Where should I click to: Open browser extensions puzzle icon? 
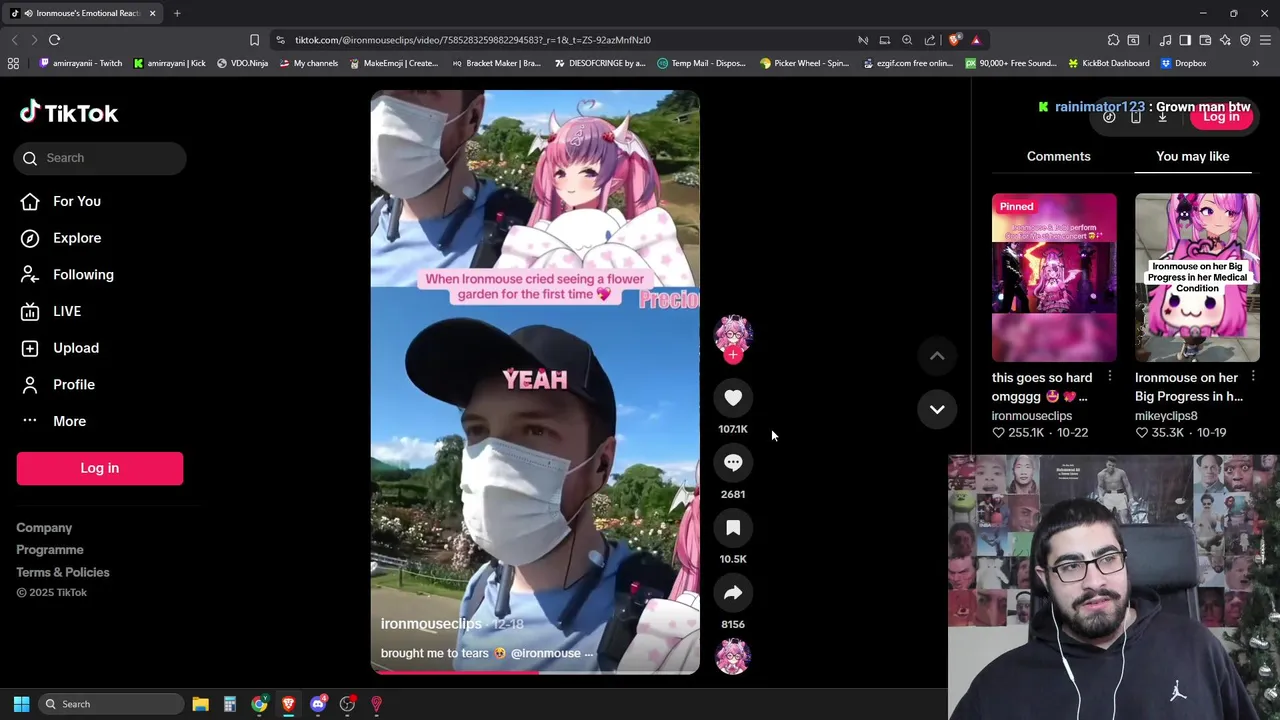pos(1113,40)
